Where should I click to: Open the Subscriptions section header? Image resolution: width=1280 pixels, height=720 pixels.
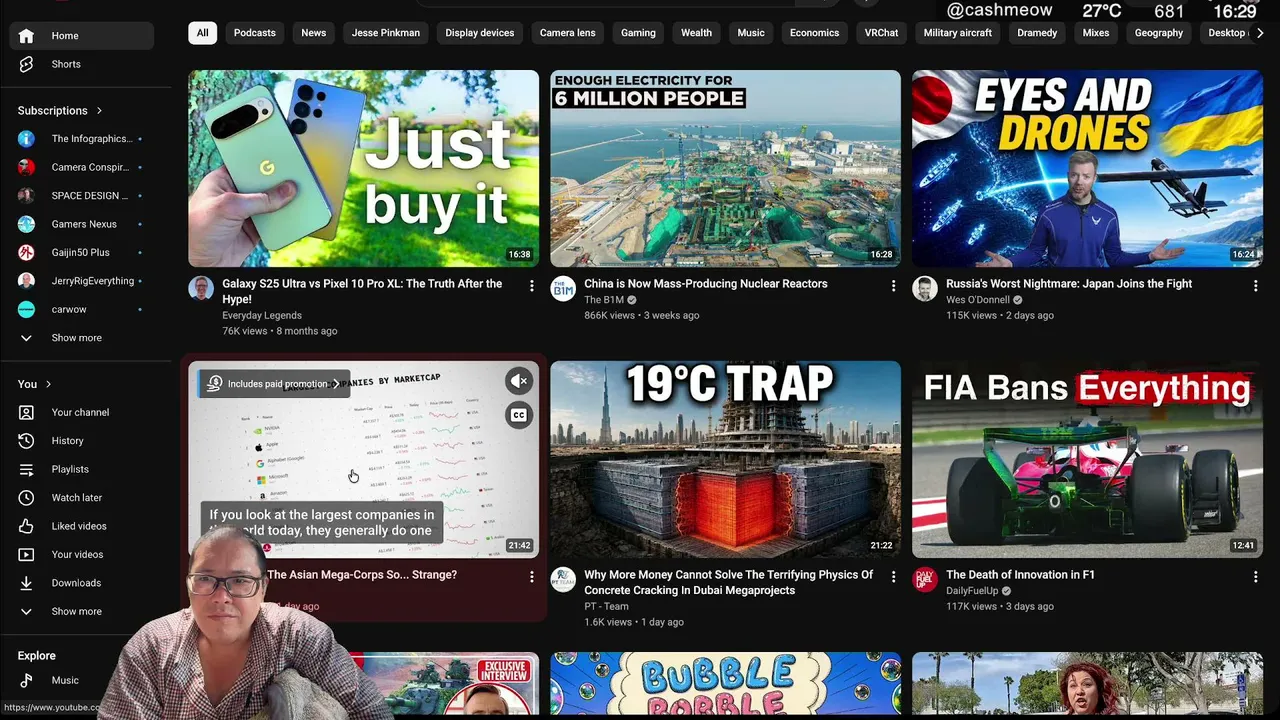[x=60, y=111]
